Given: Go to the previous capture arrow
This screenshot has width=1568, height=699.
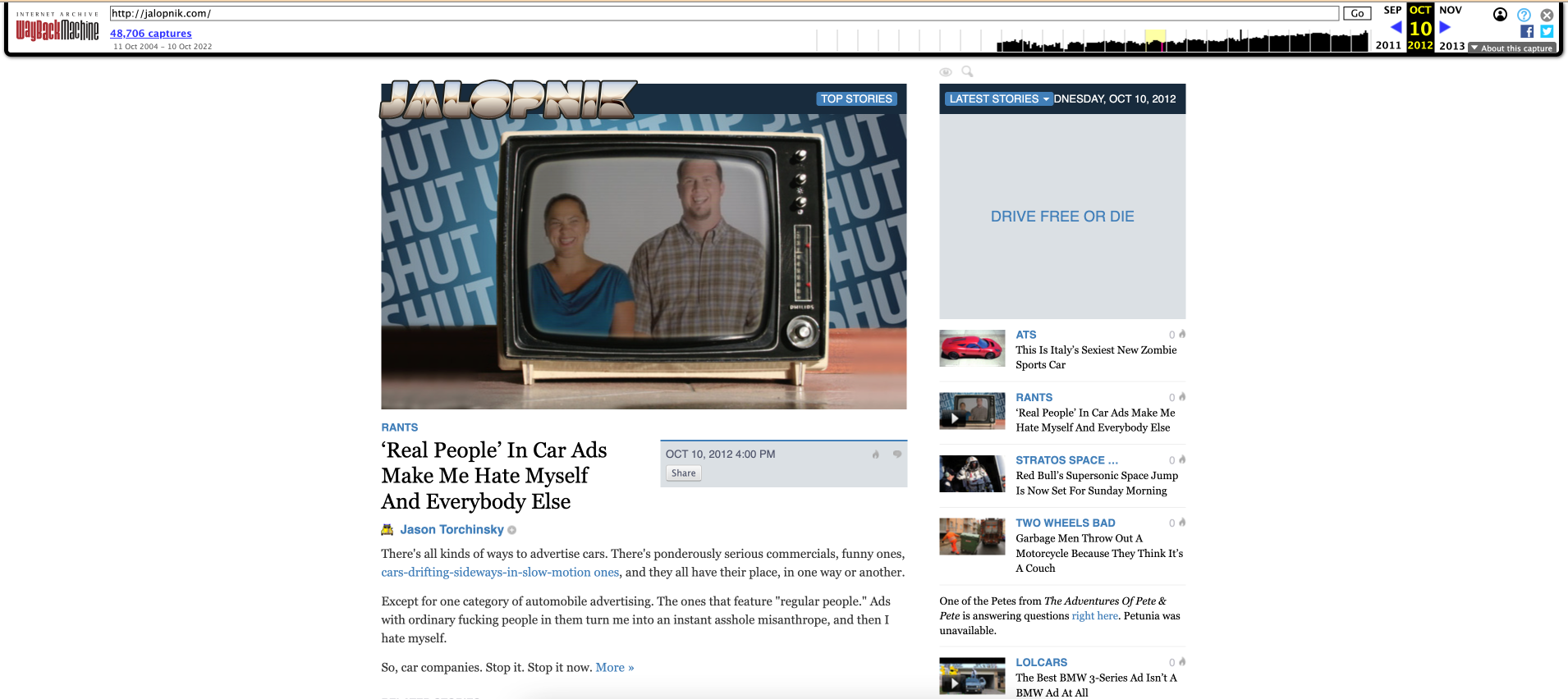Looking at the screenshot, I should click(x=1396, y=27).
